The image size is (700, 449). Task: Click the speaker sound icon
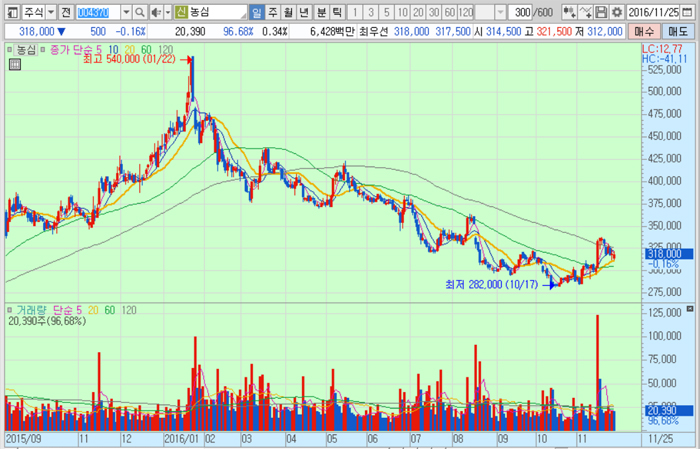156,12
